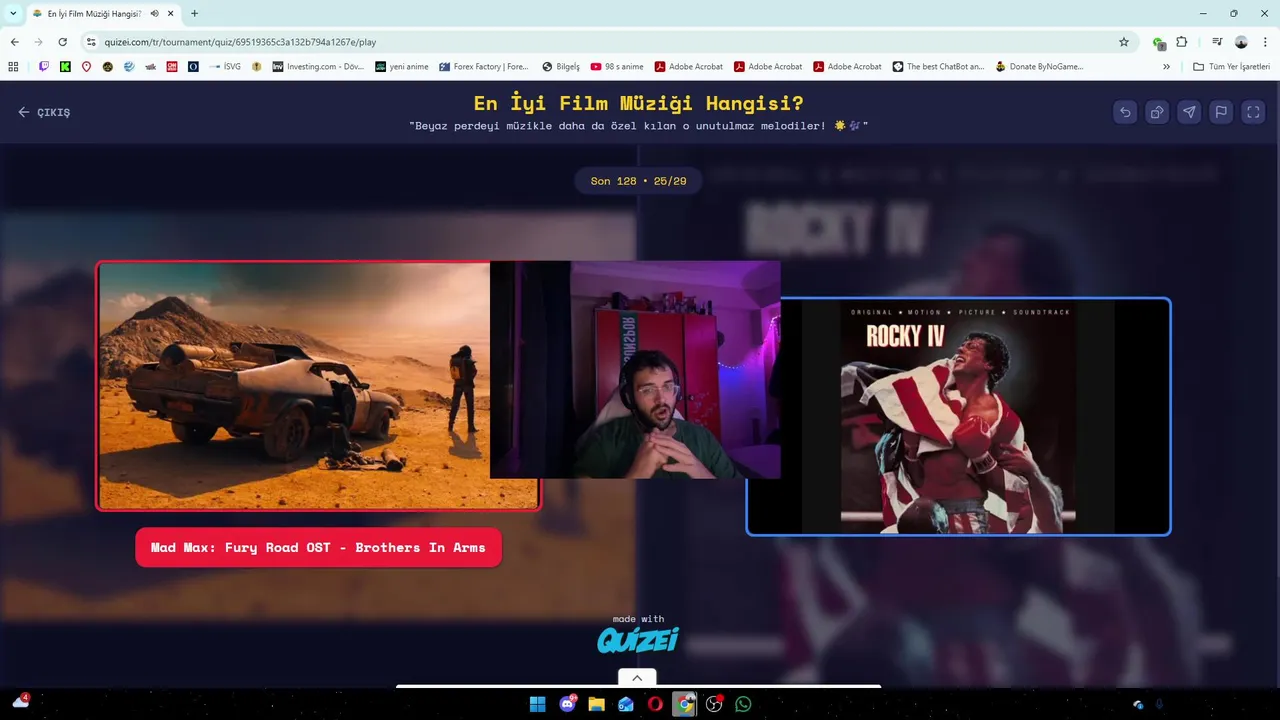Open the Tüm Yer İşaretleri folder
Image resolution: width=1280 pixels, height=720 pixels.
(1231, 67)
